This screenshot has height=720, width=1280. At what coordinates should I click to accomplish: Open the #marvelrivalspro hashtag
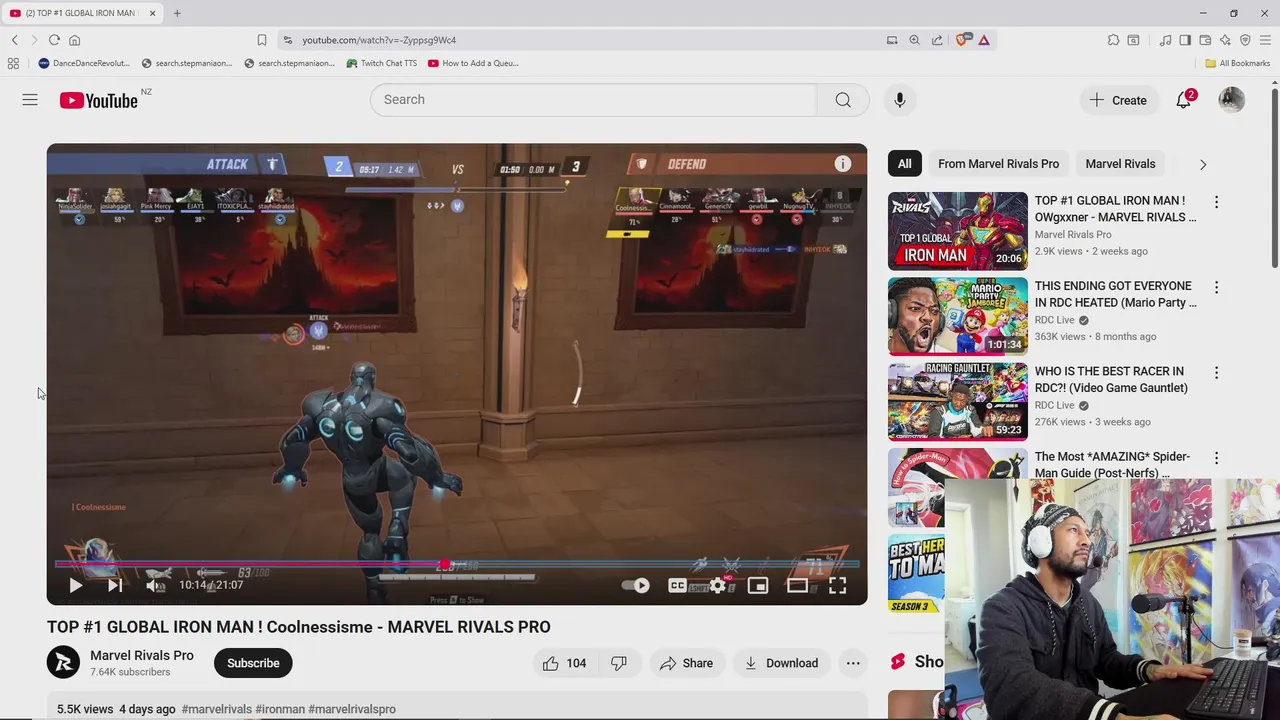(x=352, y=709)
